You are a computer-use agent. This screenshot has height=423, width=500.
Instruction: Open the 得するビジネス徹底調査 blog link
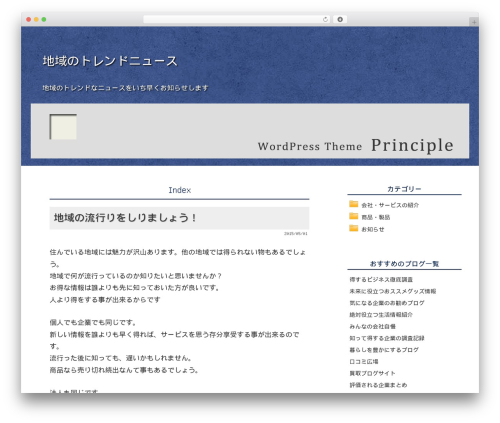tap(381, 280)
